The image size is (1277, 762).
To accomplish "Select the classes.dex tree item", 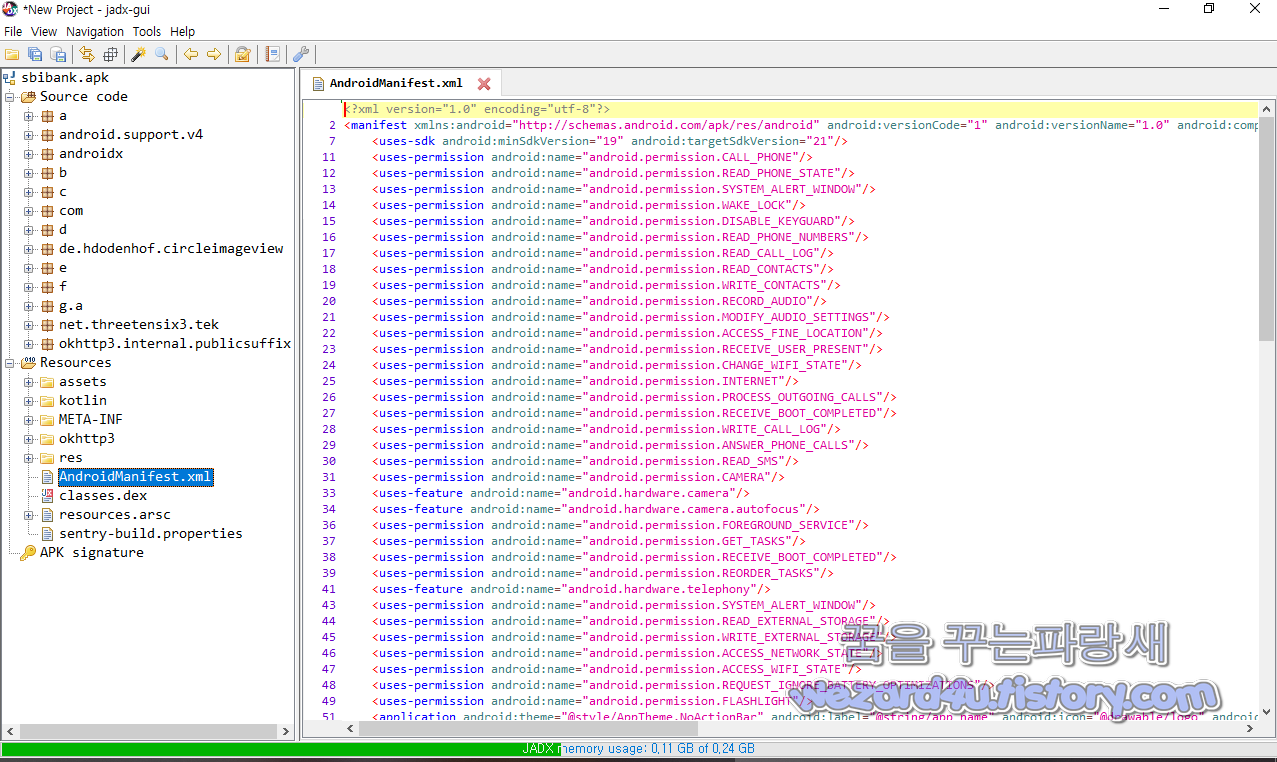I will [103, 495].
